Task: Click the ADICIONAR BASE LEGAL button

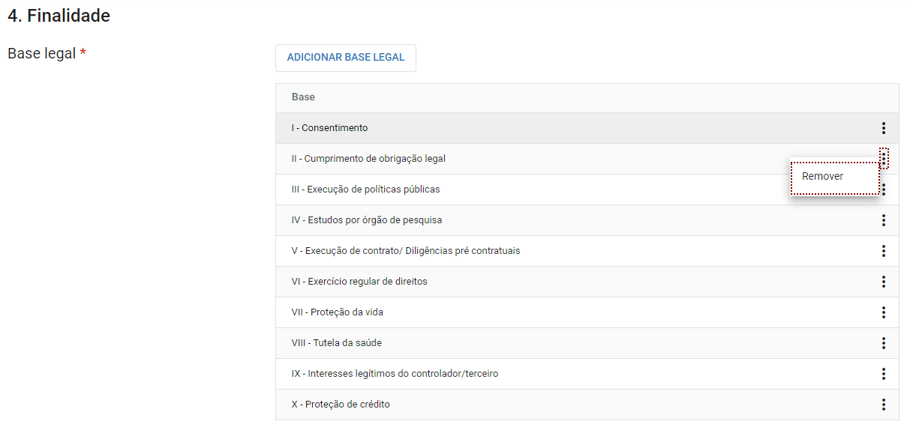Action: tap(345, 58)
